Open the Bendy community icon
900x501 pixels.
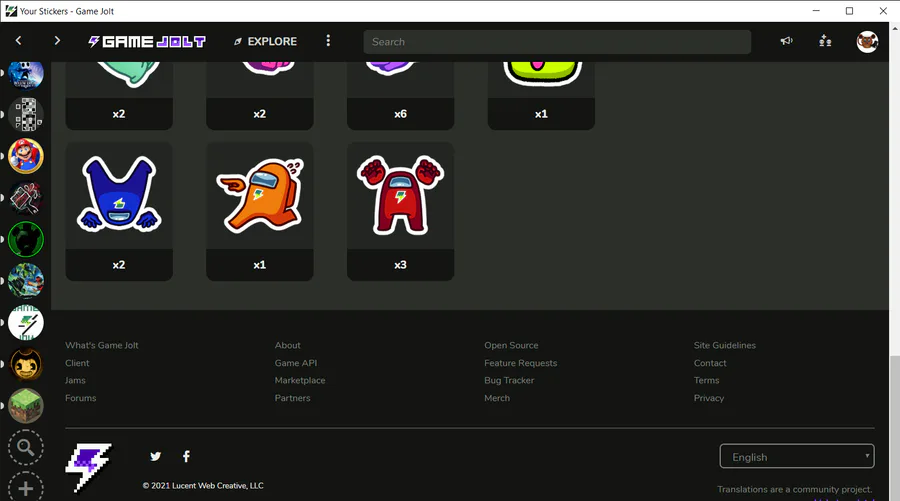26,364
